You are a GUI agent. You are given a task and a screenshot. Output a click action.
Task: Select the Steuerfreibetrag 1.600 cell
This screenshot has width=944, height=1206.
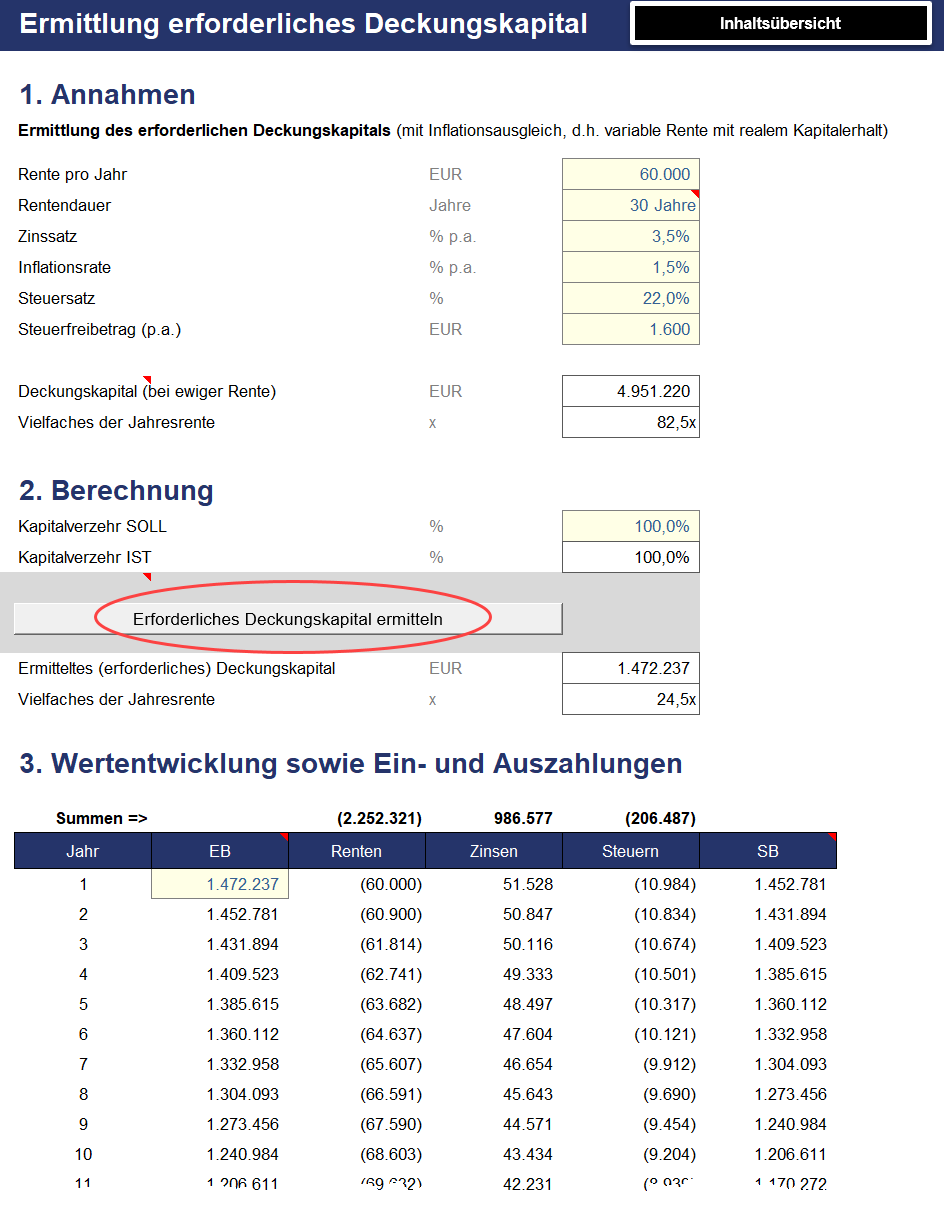point(631,329)
